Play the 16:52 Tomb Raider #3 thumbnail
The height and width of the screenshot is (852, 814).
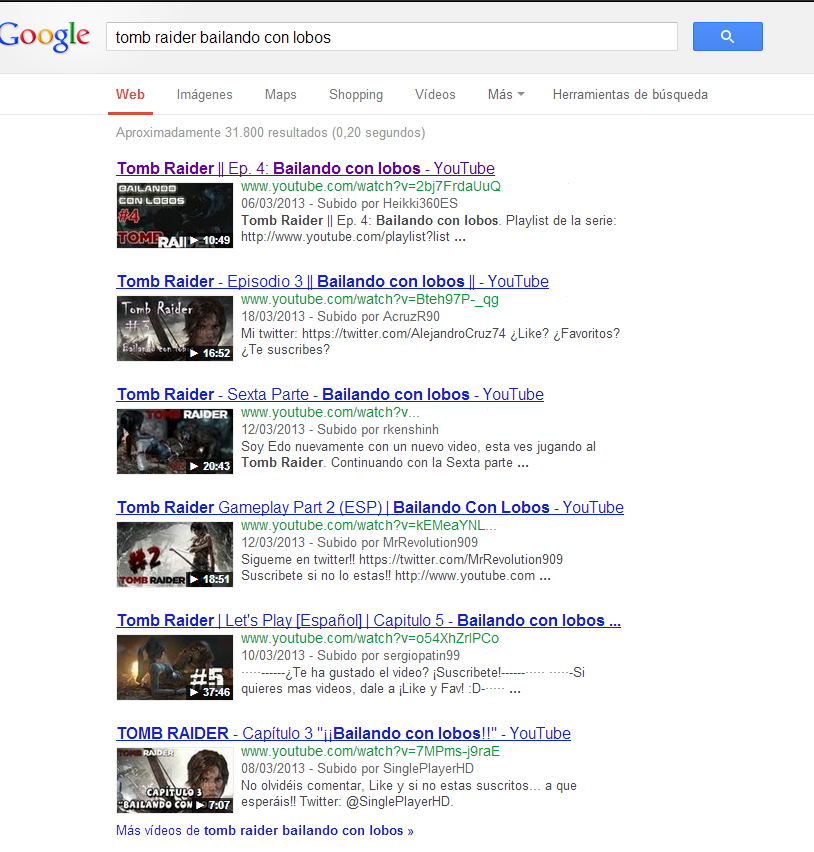pyautogui.click(x=175, y=328)
